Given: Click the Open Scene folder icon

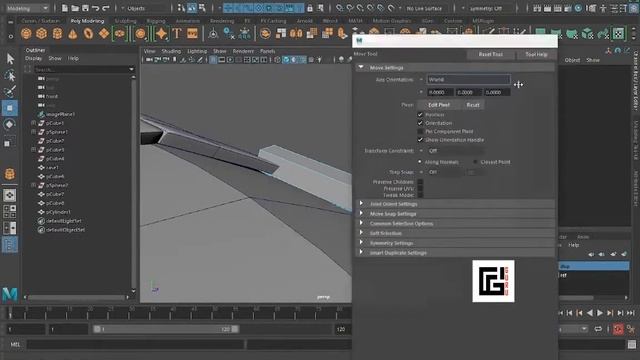Looking at the screenshot, I should pos(75,8).
